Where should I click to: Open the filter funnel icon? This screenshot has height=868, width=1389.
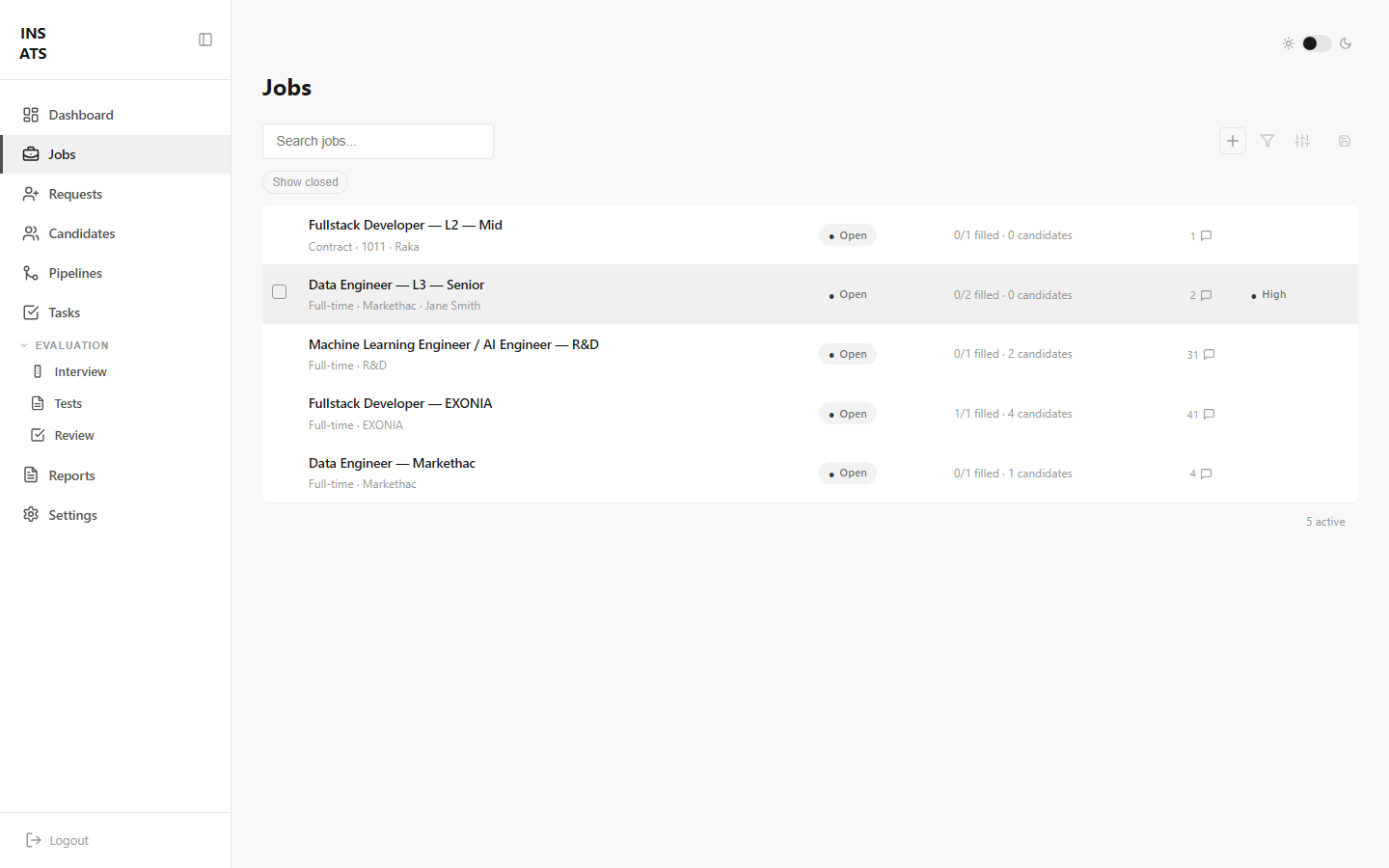click(1267, 141)
